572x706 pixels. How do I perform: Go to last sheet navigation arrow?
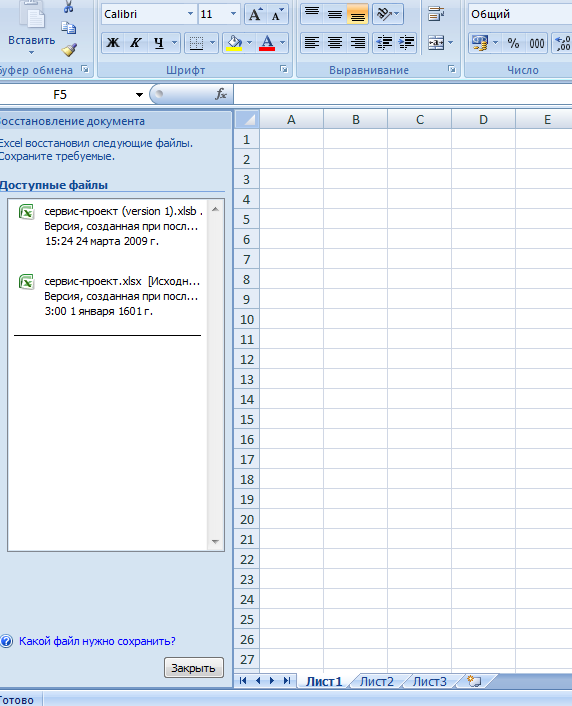pyautogui.click(x=286, y=680)
